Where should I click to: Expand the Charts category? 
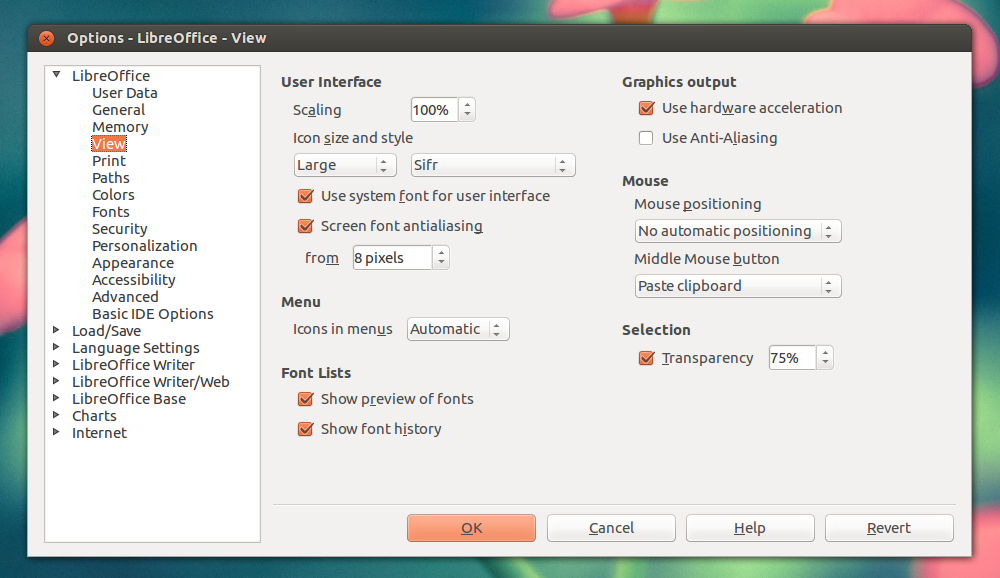57,416
